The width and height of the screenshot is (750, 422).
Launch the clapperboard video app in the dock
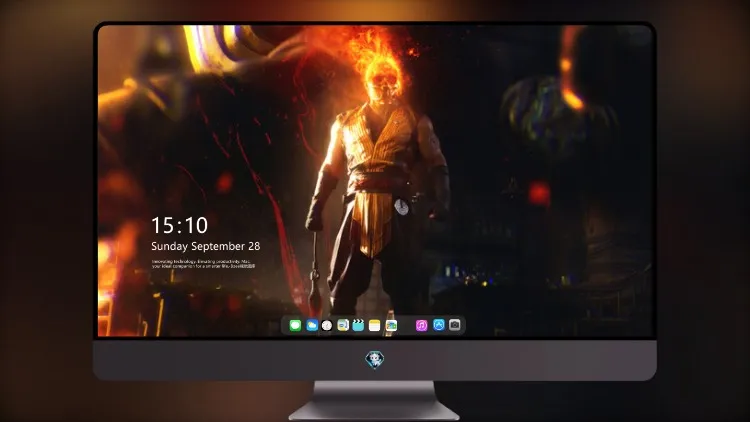click(358, 325)
